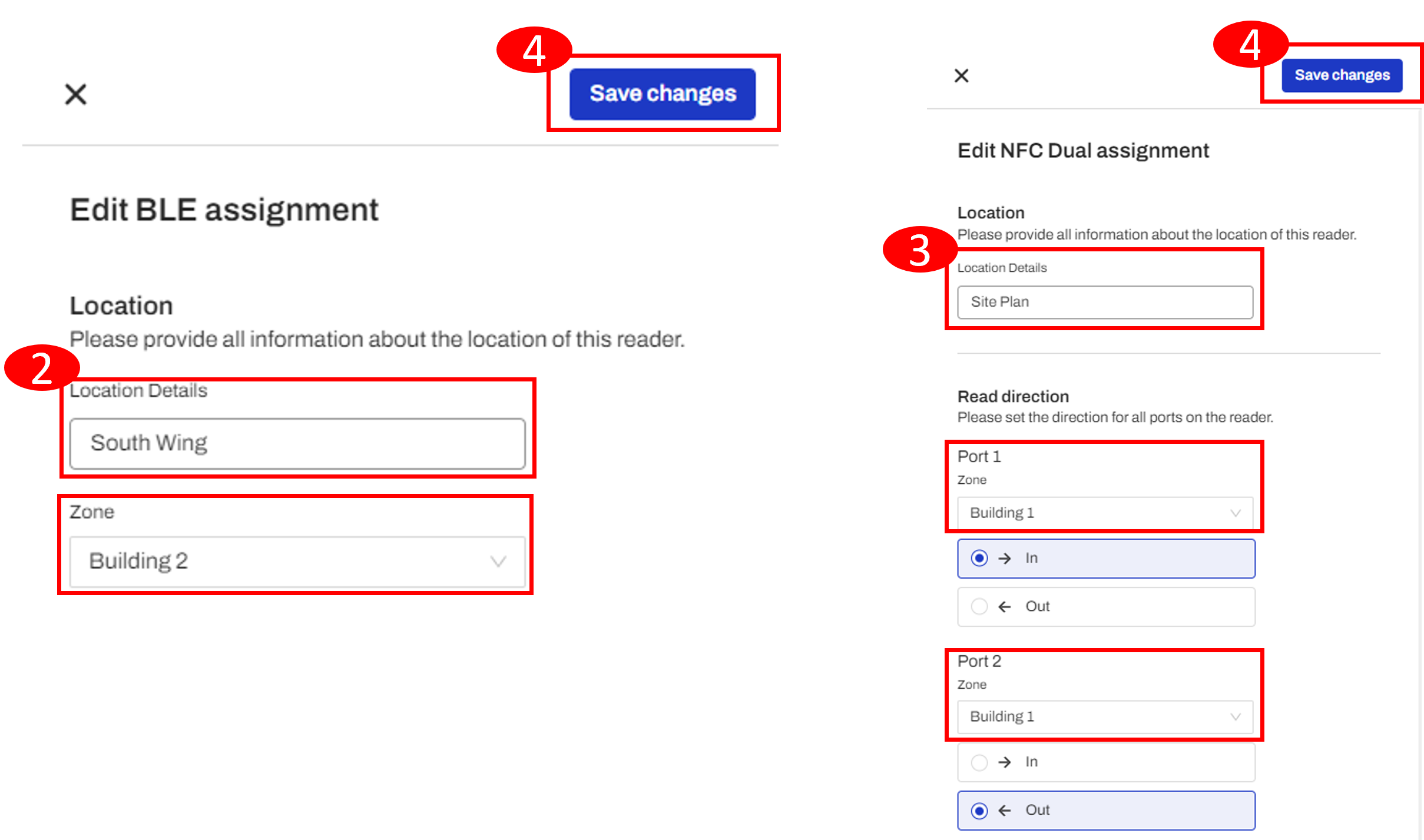This screenshot has width=1424, height=840.
Task: Select the Out radio button for Port 2
Action: [979, 811]
